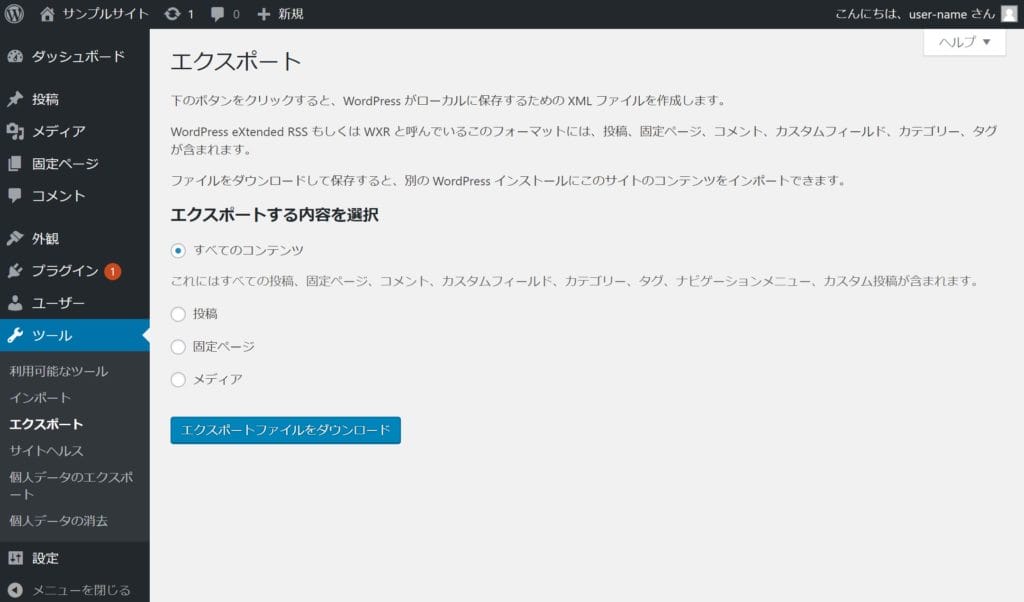1024x602 pixels.
Task: Expand the ヘルプ dropdown tab
Action: point(964,42)
